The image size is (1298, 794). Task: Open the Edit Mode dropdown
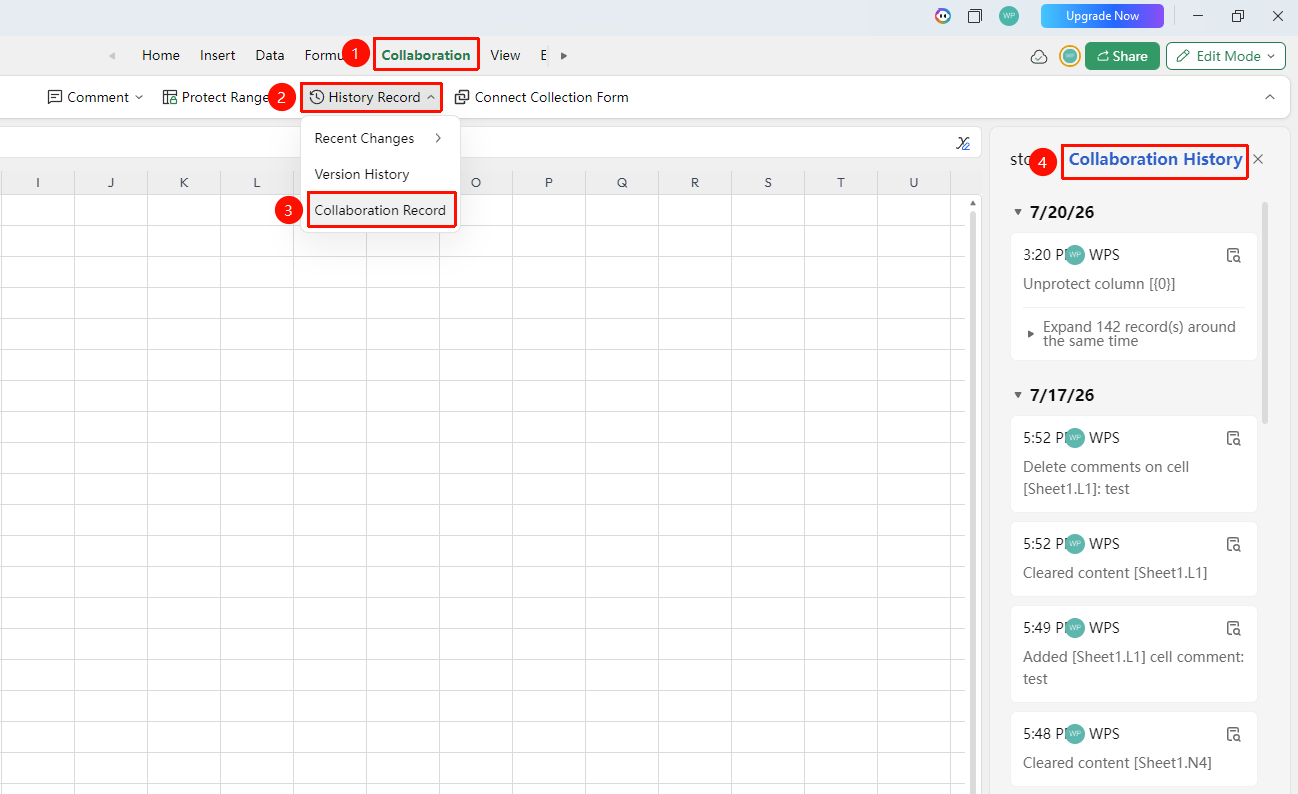(x=1226, y=56)
